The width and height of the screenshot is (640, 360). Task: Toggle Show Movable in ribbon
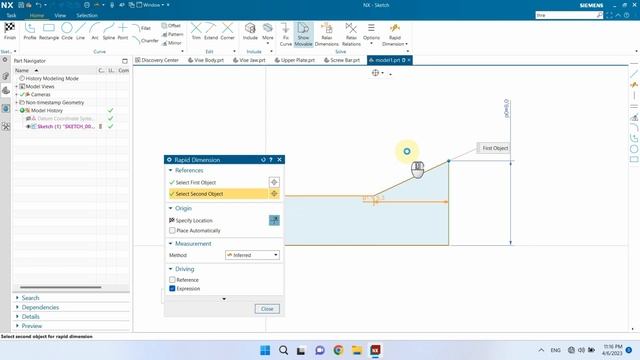coord(303,34)
